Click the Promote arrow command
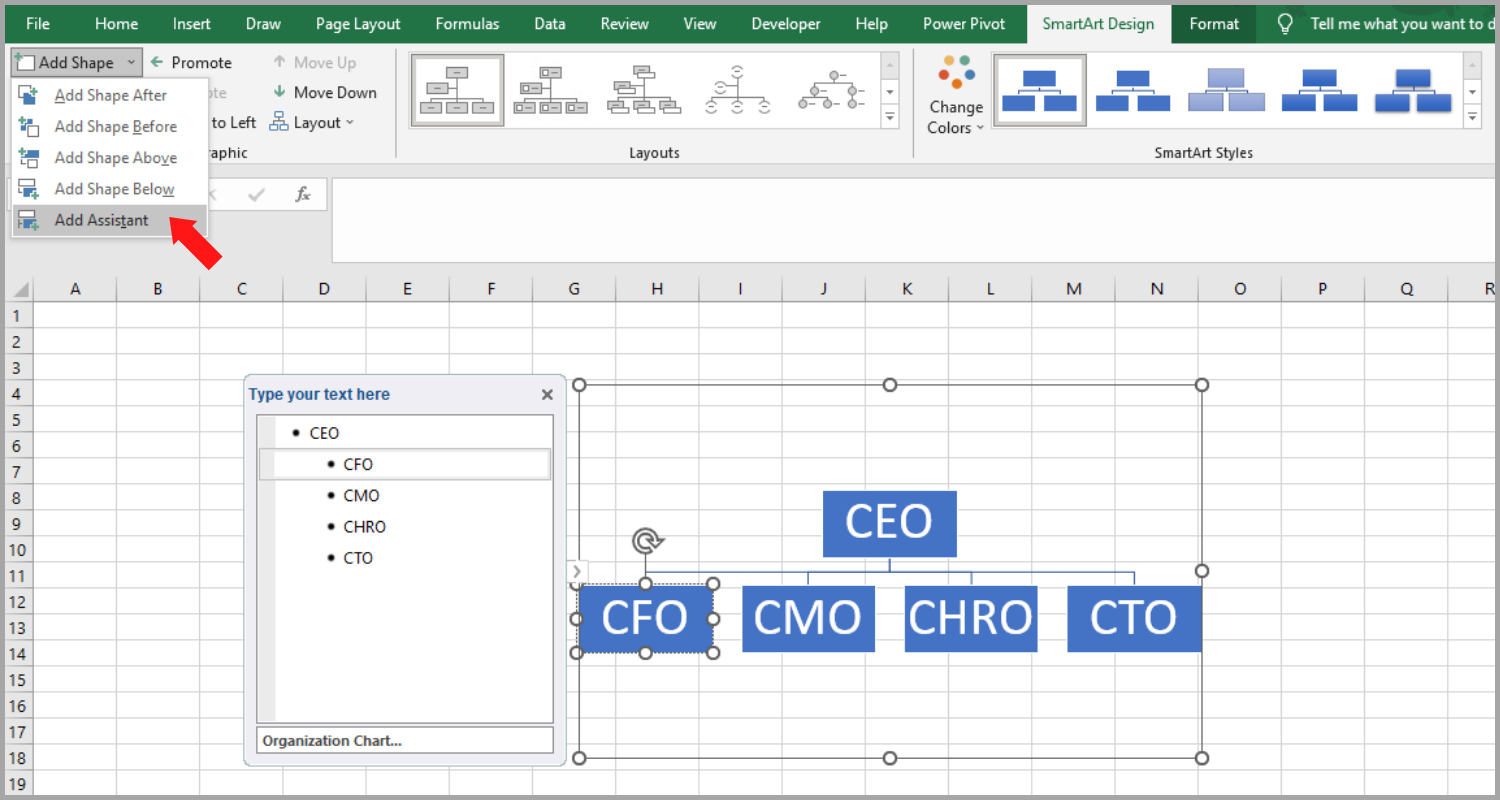Image resolution: width=1500 pixels, height=800 pixels. pyautogui.click(x=191, y=62)
